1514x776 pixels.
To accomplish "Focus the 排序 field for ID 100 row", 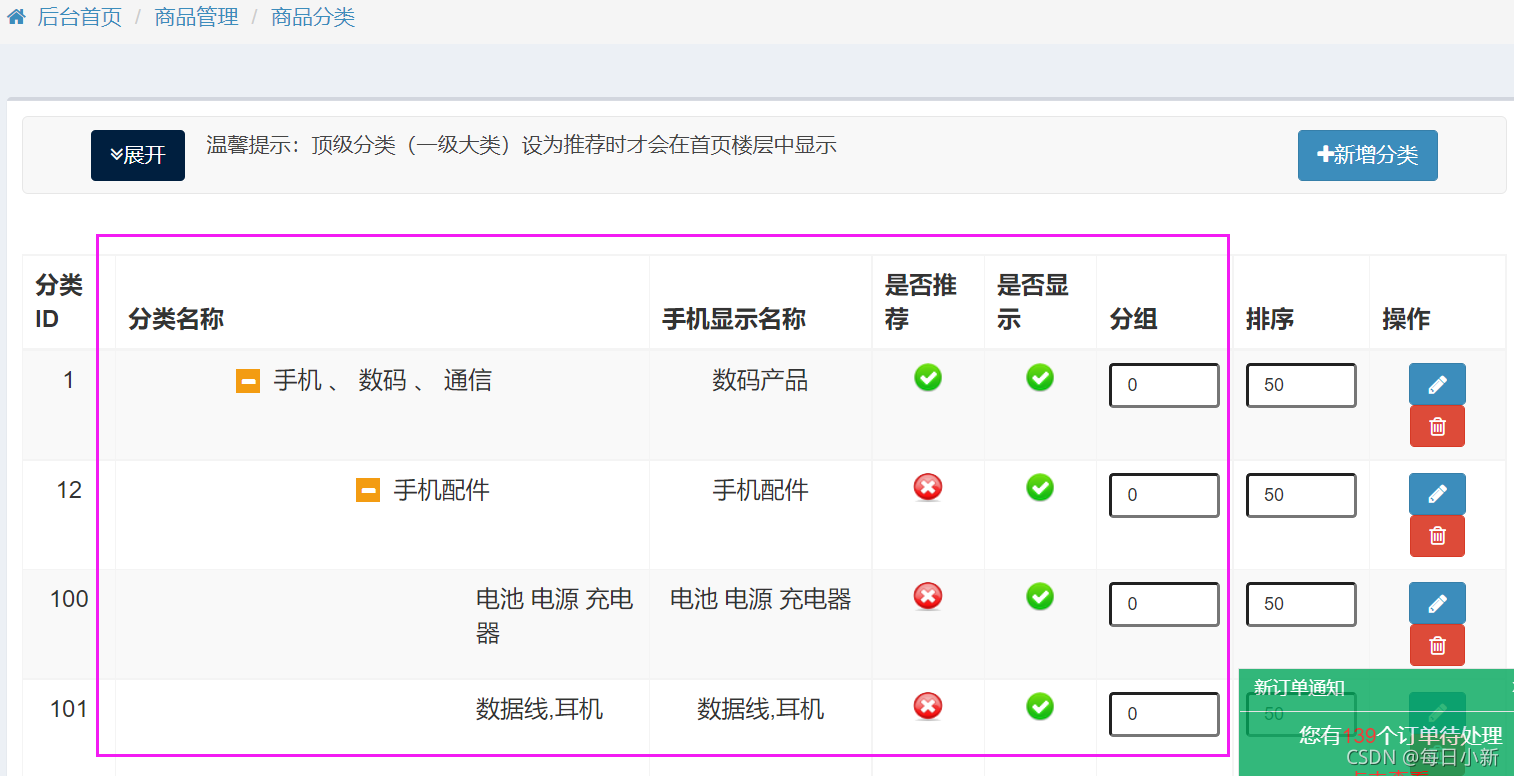I will pos(1301,604).
